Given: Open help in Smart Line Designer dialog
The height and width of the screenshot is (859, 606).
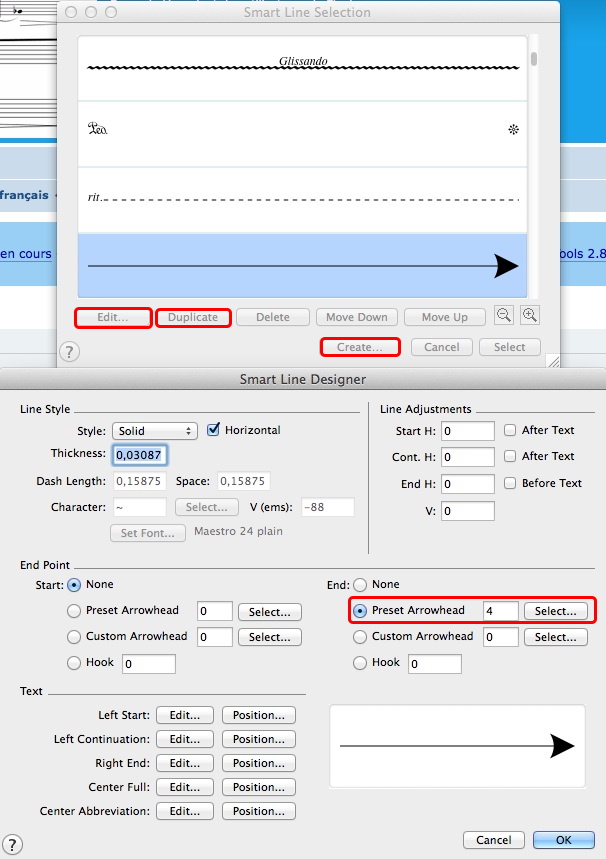Looking at the screenshot, I should (x=13, y=845).
